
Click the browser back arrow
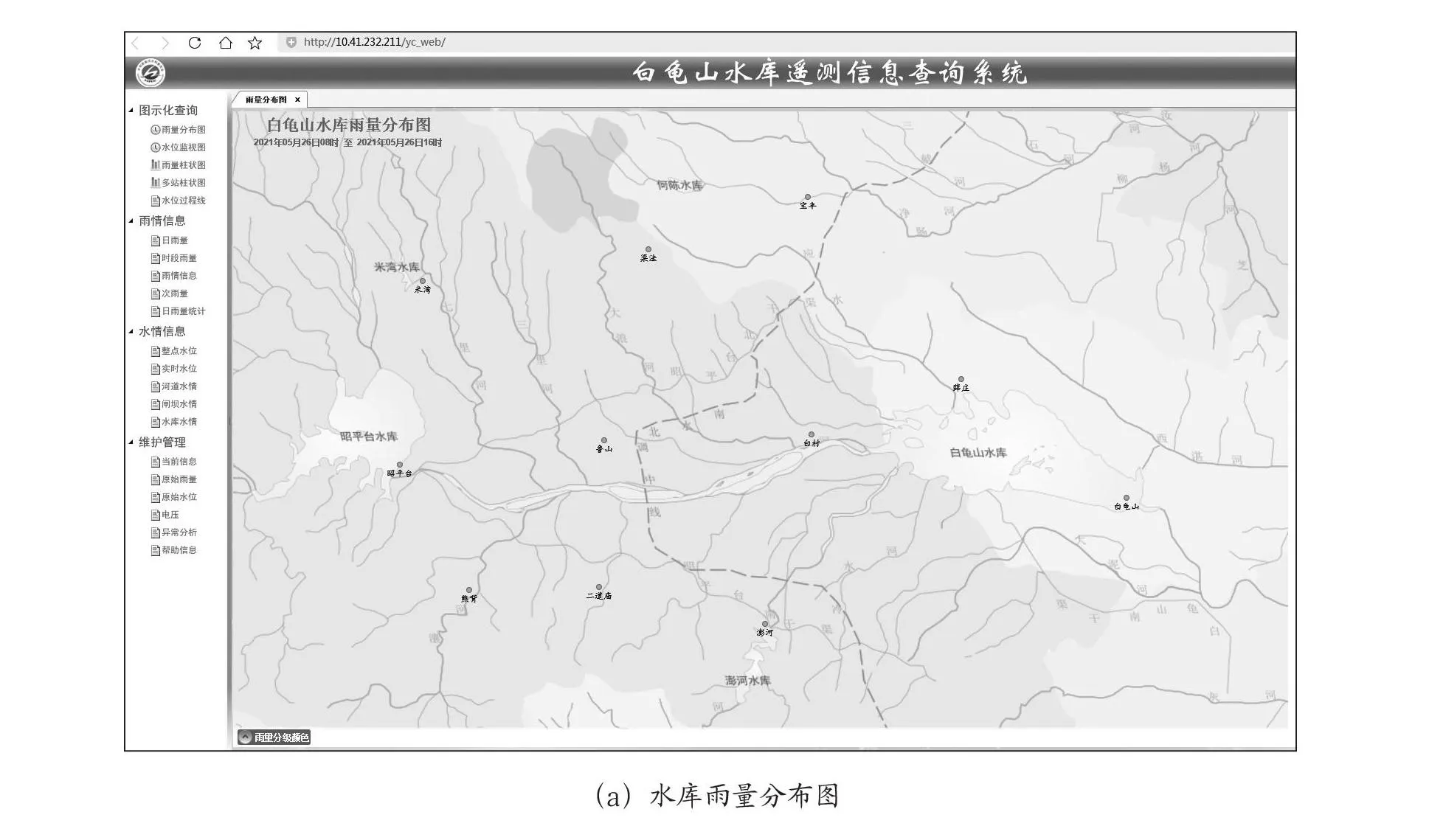[136, 43]
